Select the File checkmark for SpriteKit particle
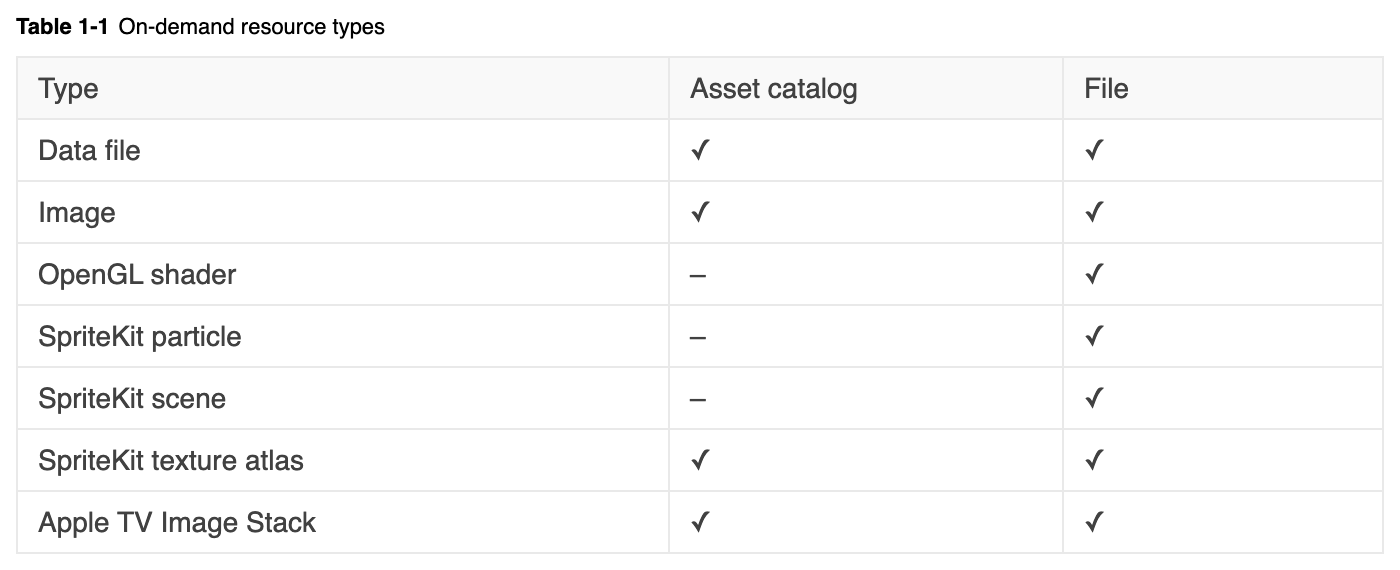 coord(1094,337)
